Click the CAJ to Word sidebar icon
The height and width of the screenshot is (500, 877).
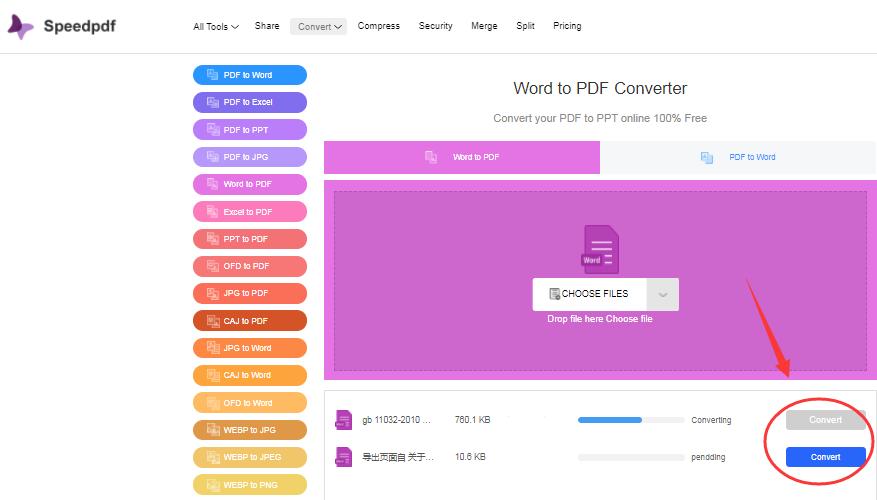[x=213, y=375]
